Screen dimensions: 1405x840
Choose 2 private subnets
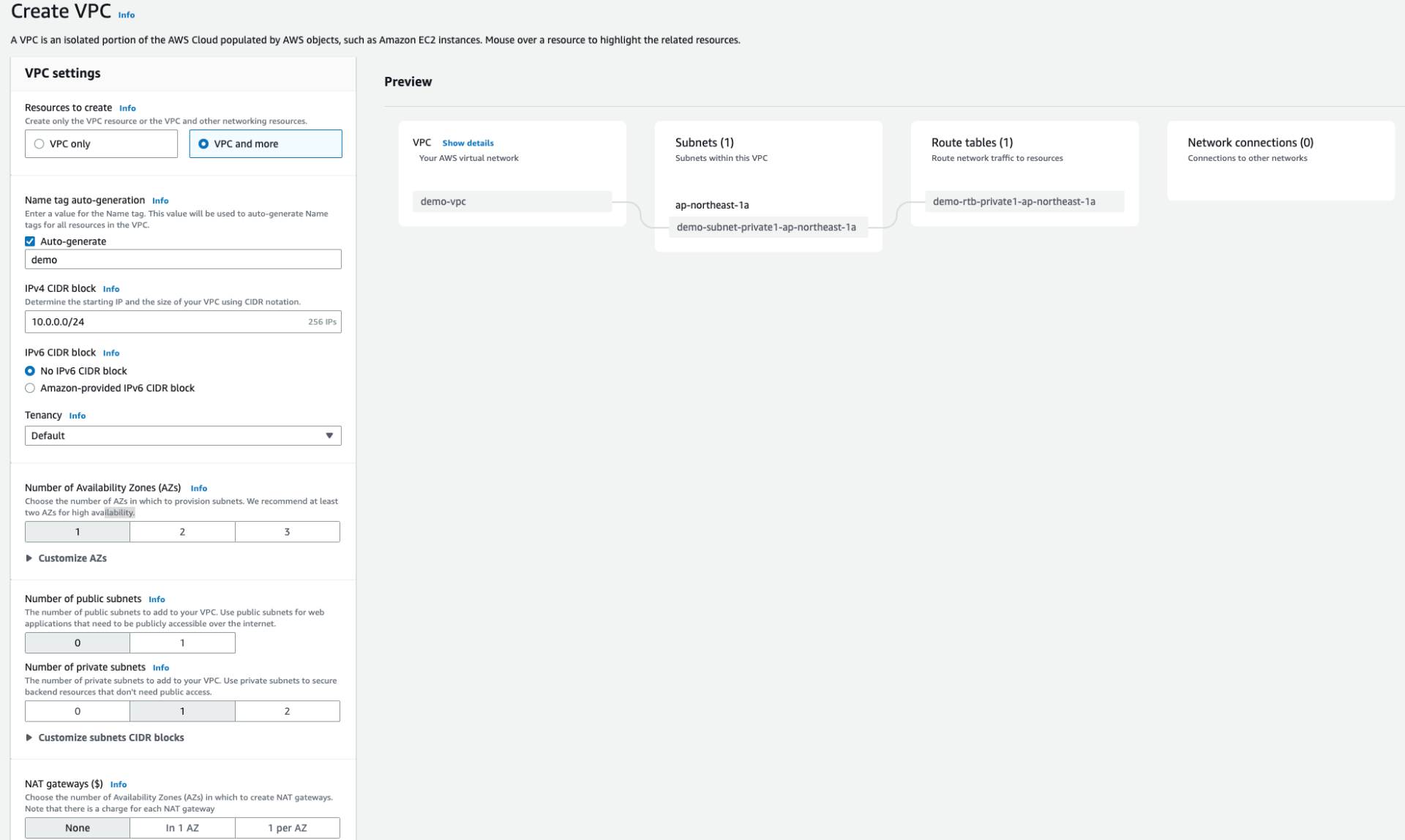[x=287, y=711]
